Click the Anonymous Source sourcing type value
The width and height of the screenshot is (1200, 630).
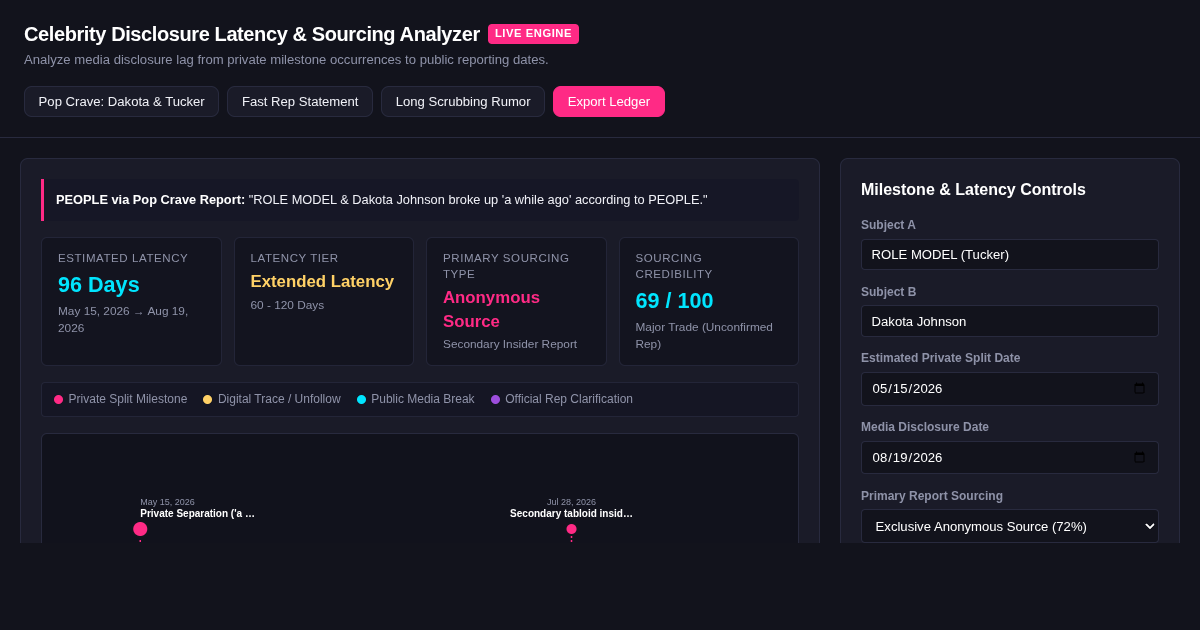point(492,310)
